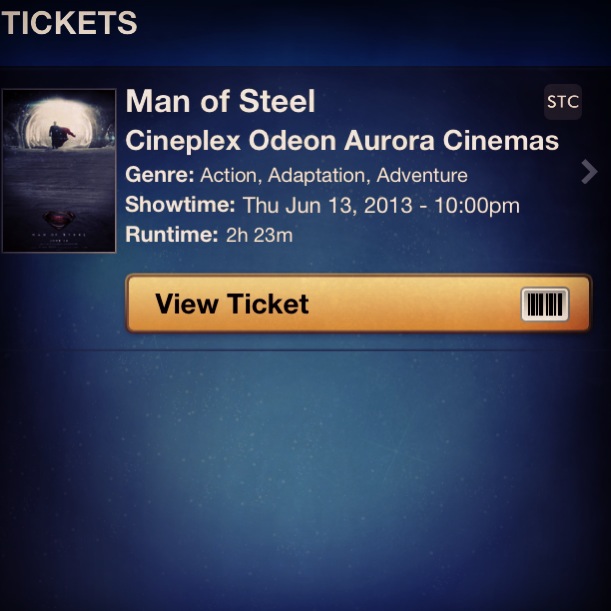Viewport: 611px width, 611px height.
Task: Tap the 10:00pm time in Showtime
Action: point(477,205)
